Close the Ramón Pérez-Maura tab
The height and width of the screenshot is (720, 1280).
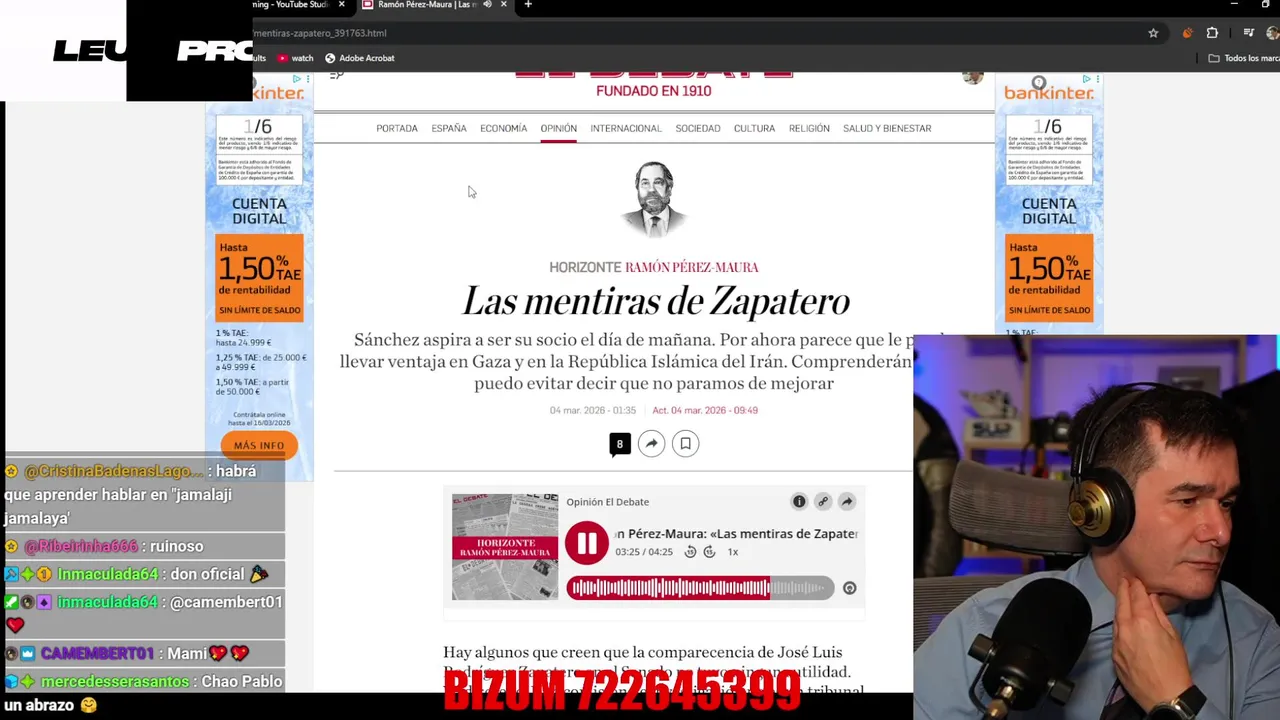pos(504,4)
